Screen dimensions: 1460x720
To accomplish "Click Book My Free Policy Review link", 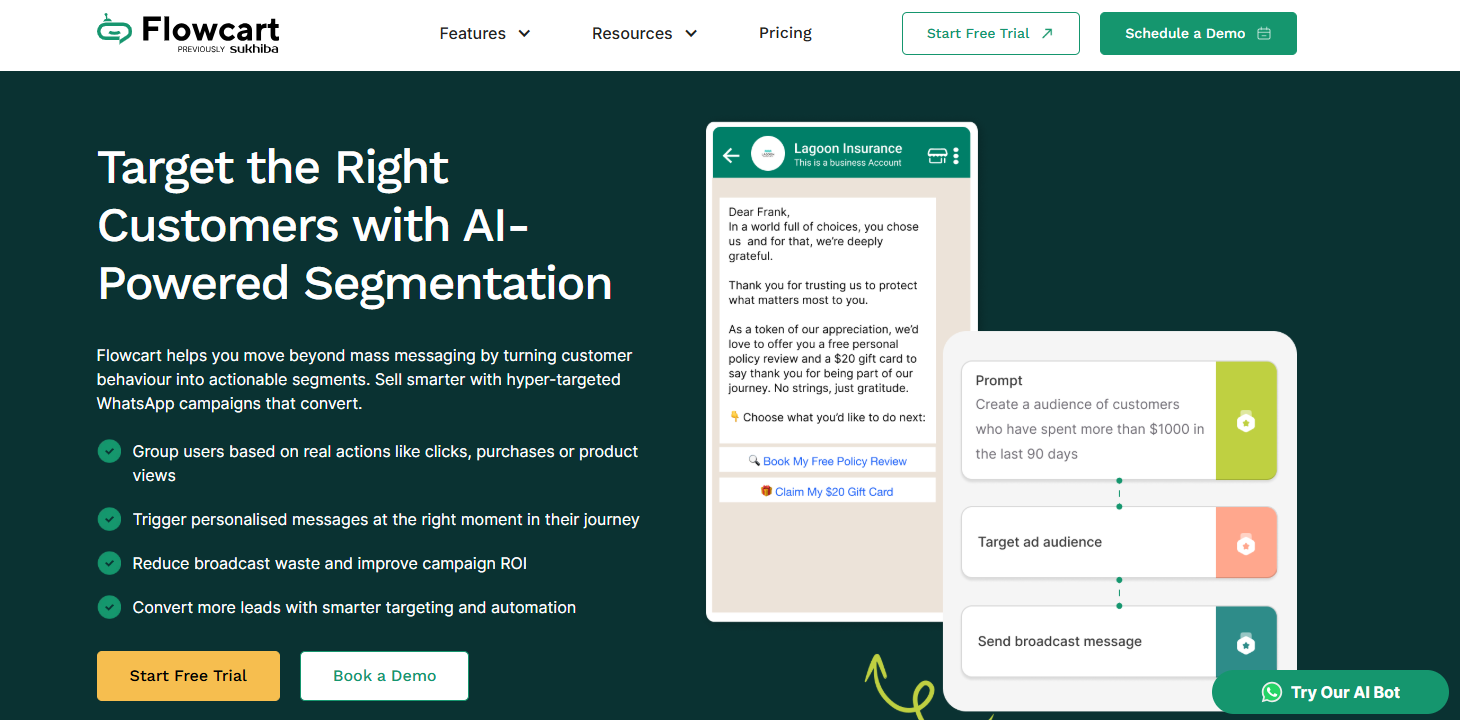I will [x=827, y=461].
